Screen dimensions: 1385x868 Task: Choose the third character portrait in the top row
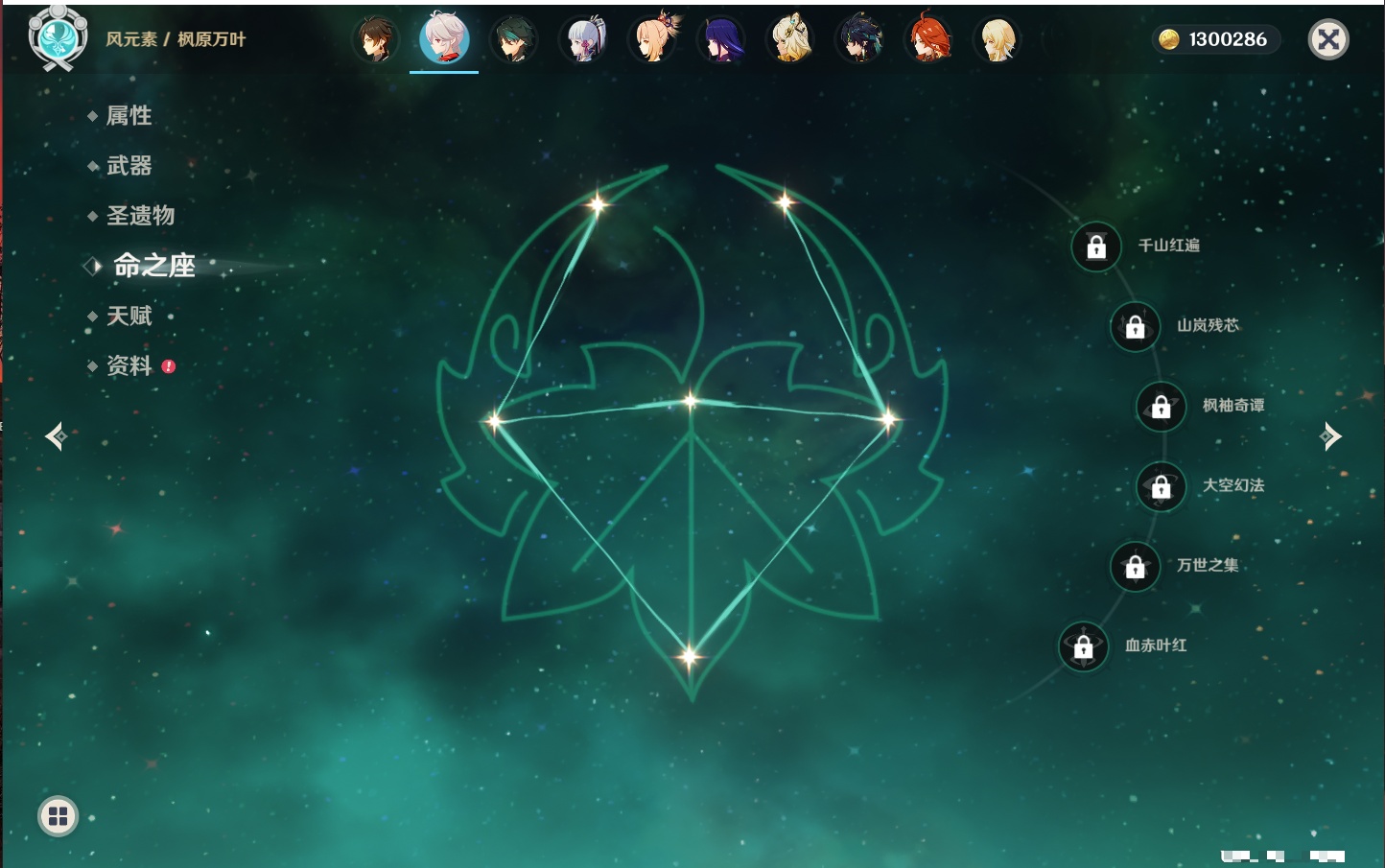513,39
